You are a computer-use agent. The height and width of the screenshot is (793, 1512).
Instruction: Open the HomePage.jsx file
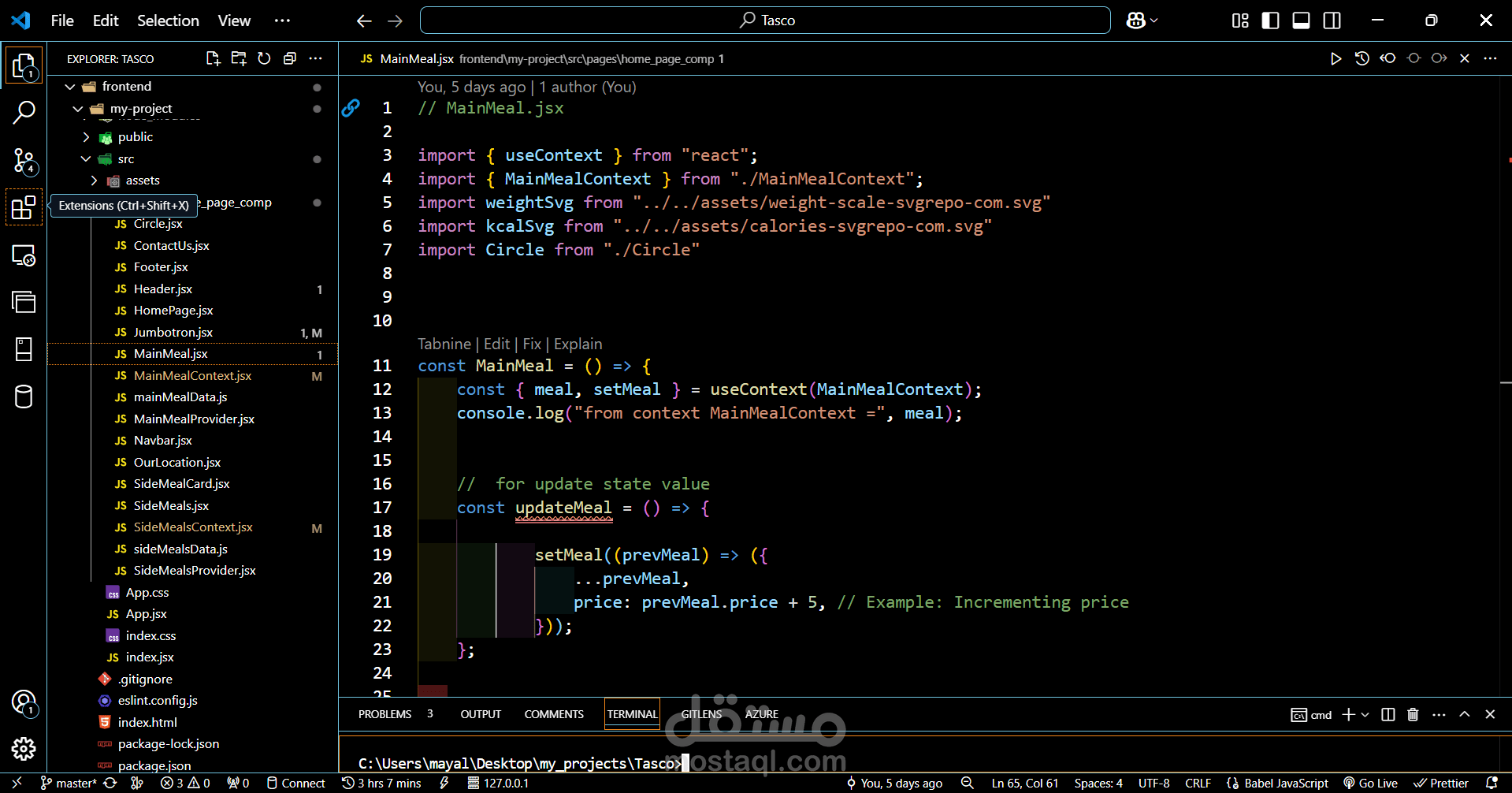[x=192, y=311]
